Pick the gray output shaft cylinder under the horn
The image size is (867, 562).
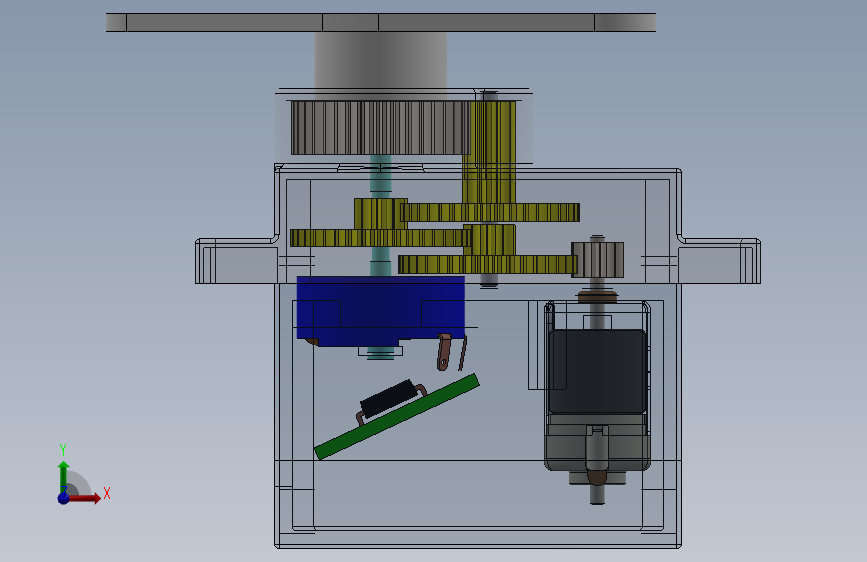380,65
